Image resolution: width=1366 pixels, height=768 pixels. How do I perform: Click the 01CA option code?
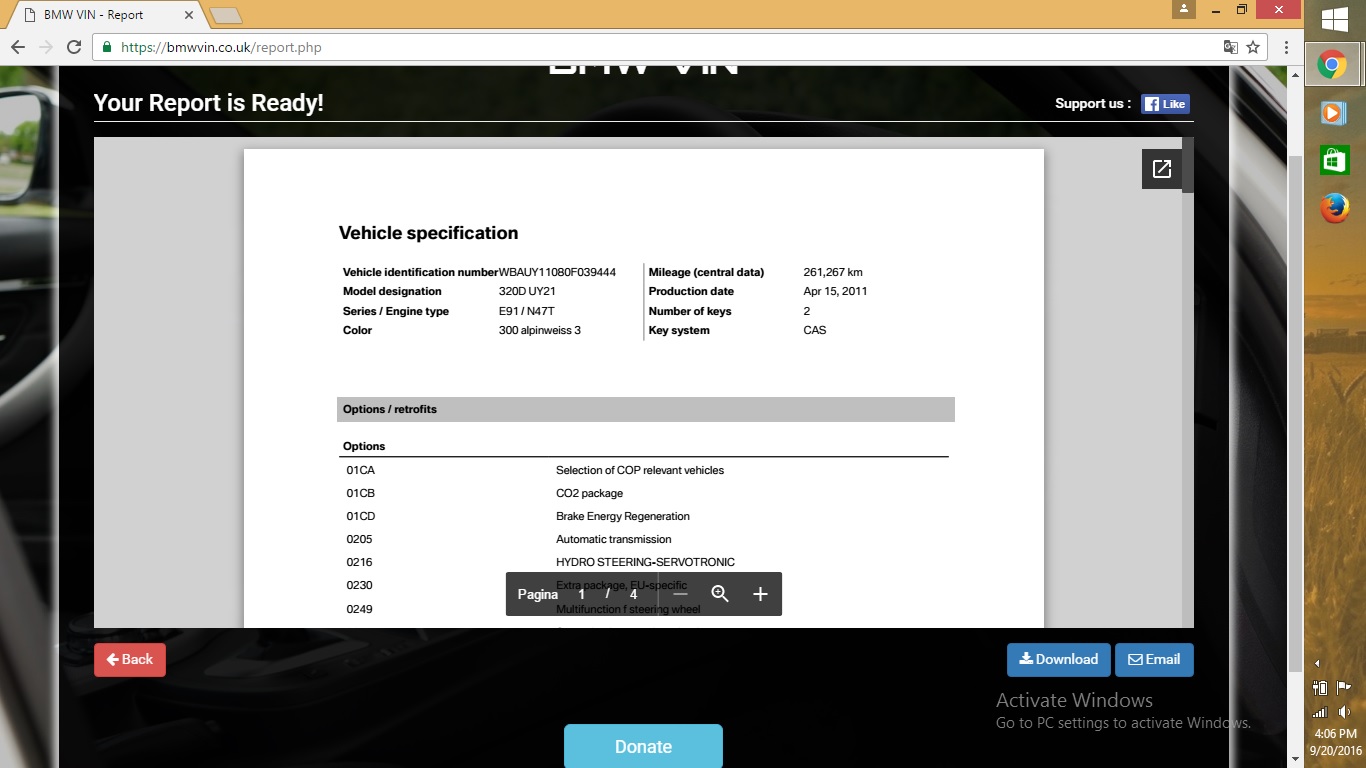(x=361, y=470)
